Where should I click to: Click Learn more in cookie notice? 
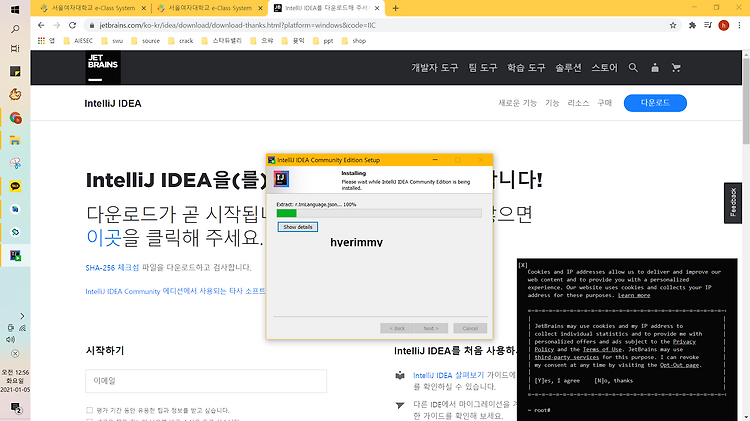pyautogui.click(x=634, y=295)
